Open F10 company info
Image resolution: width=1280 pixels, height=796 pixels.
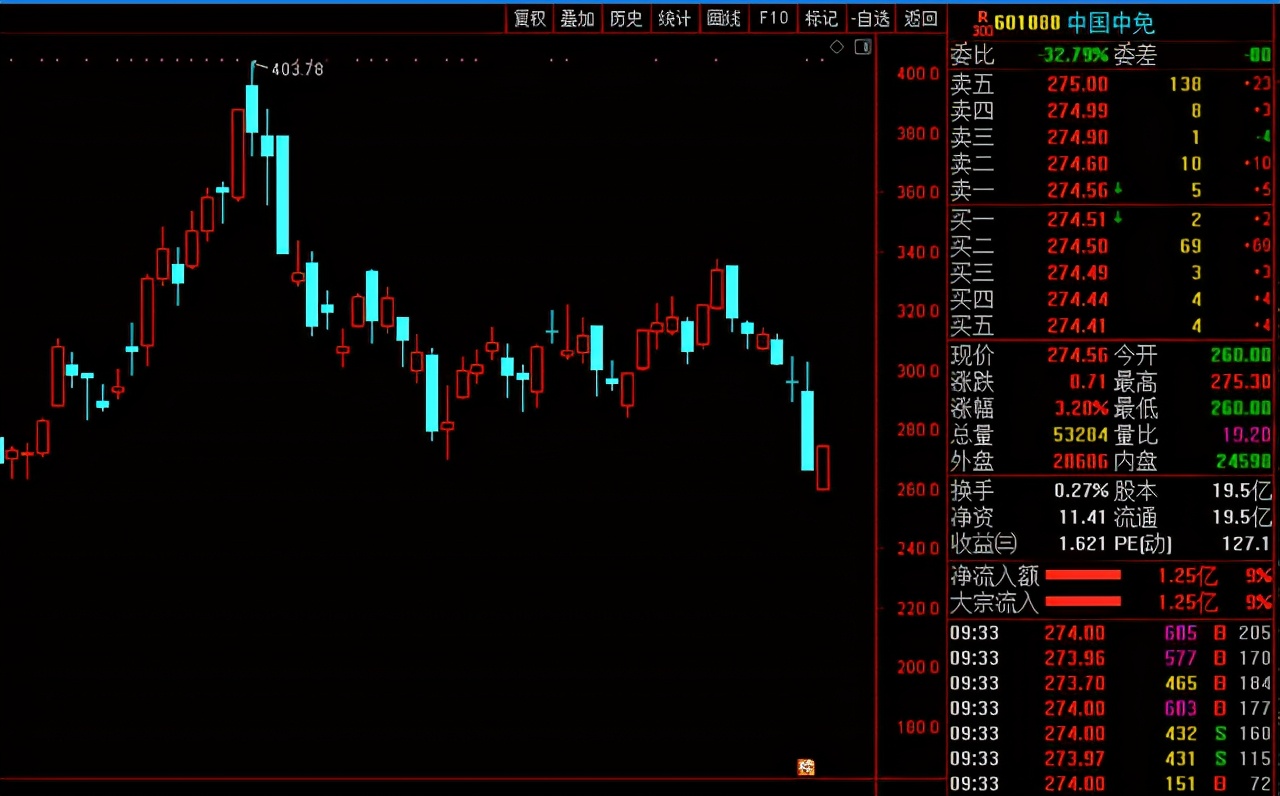773,19
